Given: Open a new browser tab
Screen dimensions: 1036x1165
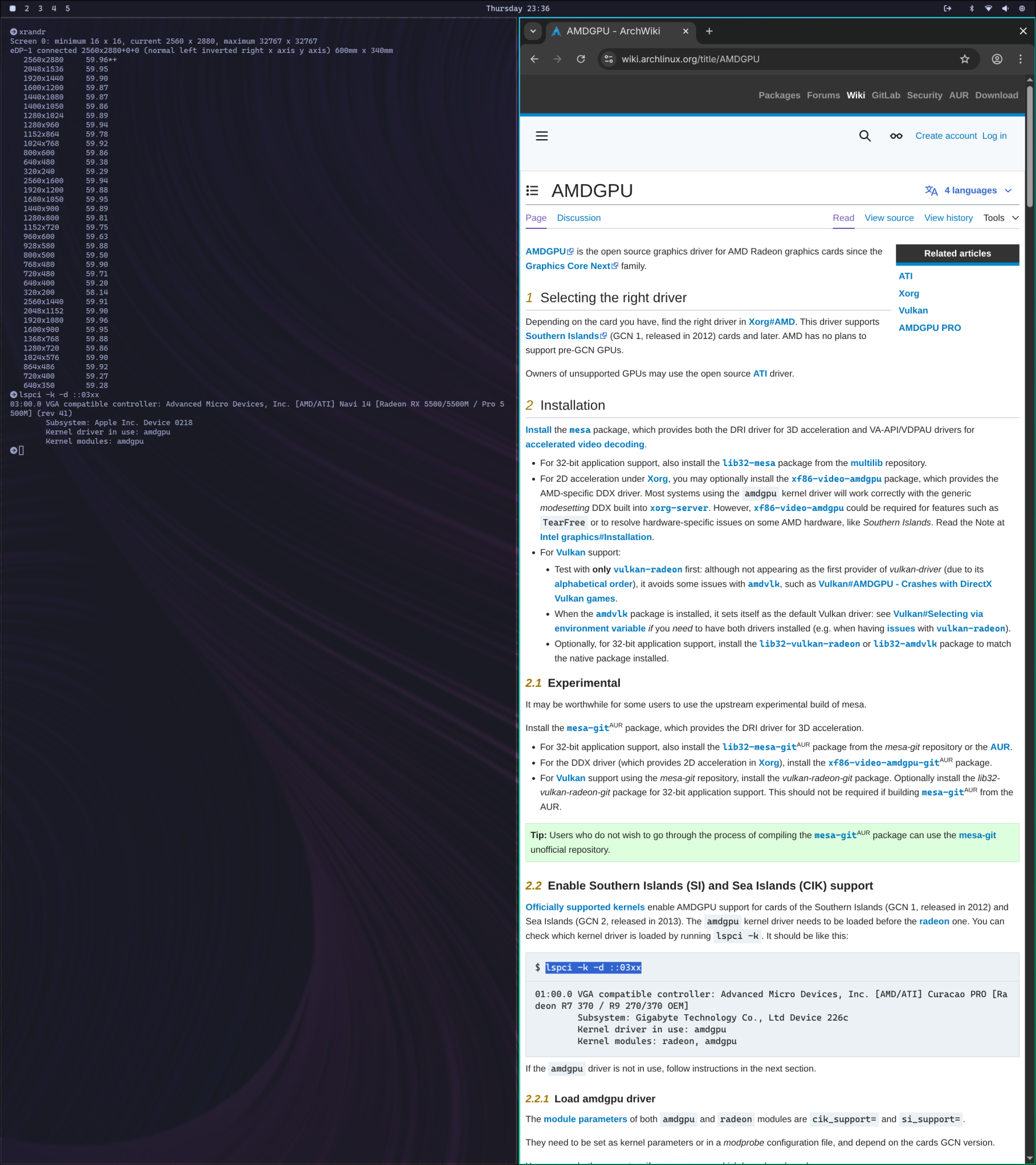Looking at the screenshot, I should (709, 31).
